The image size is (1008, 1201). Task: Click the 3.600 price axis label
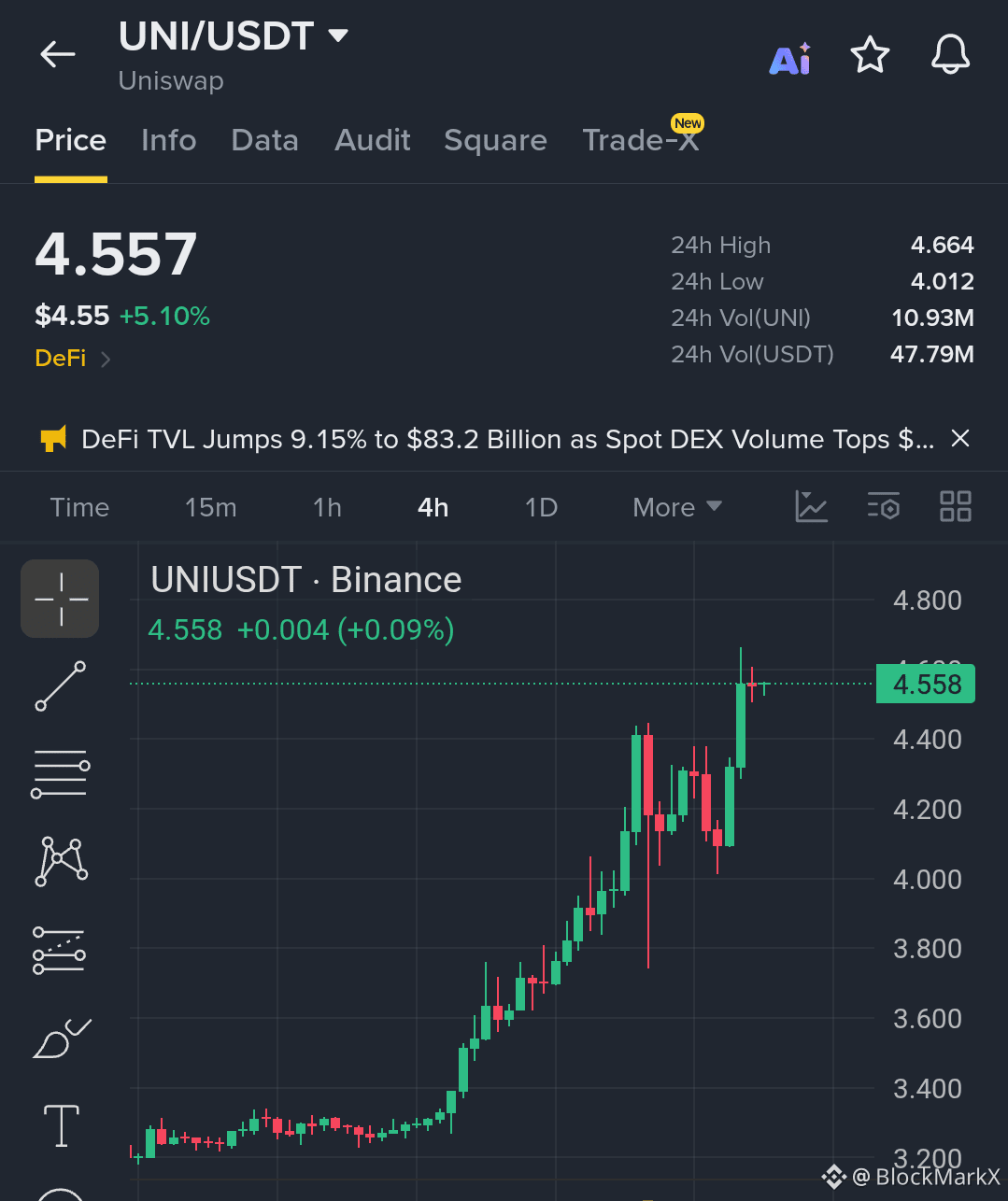tap(928, 1018)
